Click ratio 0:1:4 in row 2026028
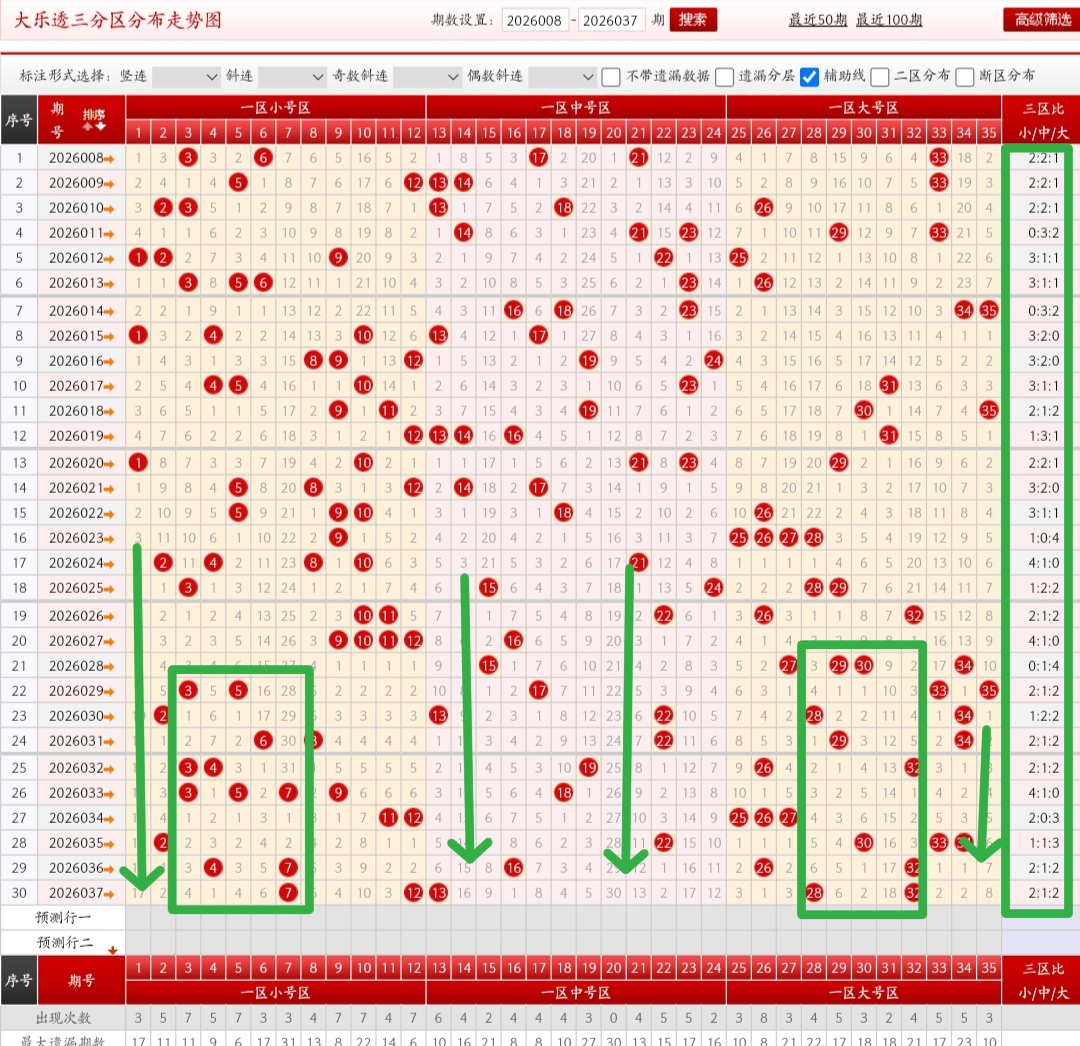1080x1046 pixels. click(1043, 666)
